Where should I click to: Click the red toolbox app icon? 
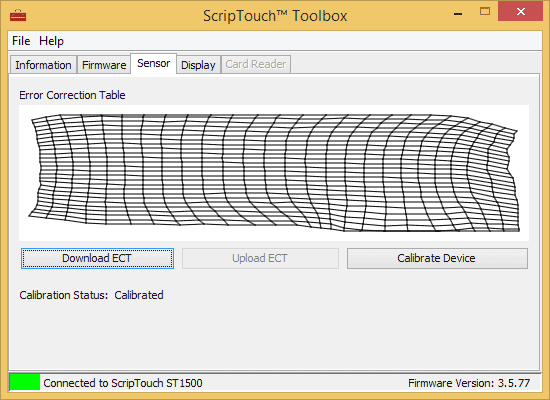coord(18,15)
